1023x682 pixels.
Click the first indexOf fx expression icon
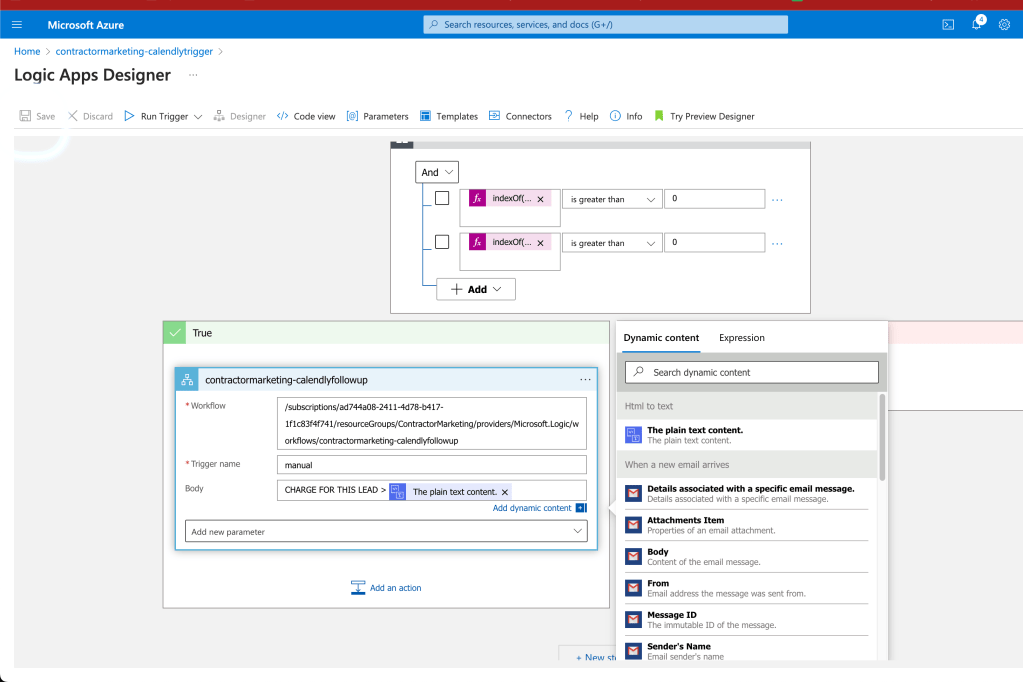click(x=478, y=198)
